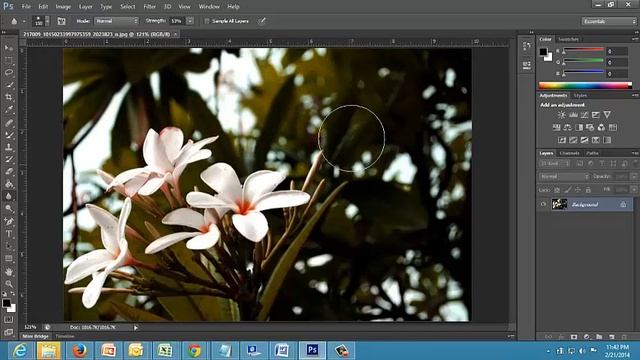Viewport: 640px width, 360px height.
Task: Select the Paint Bucket tool
Action: point(9,184)
